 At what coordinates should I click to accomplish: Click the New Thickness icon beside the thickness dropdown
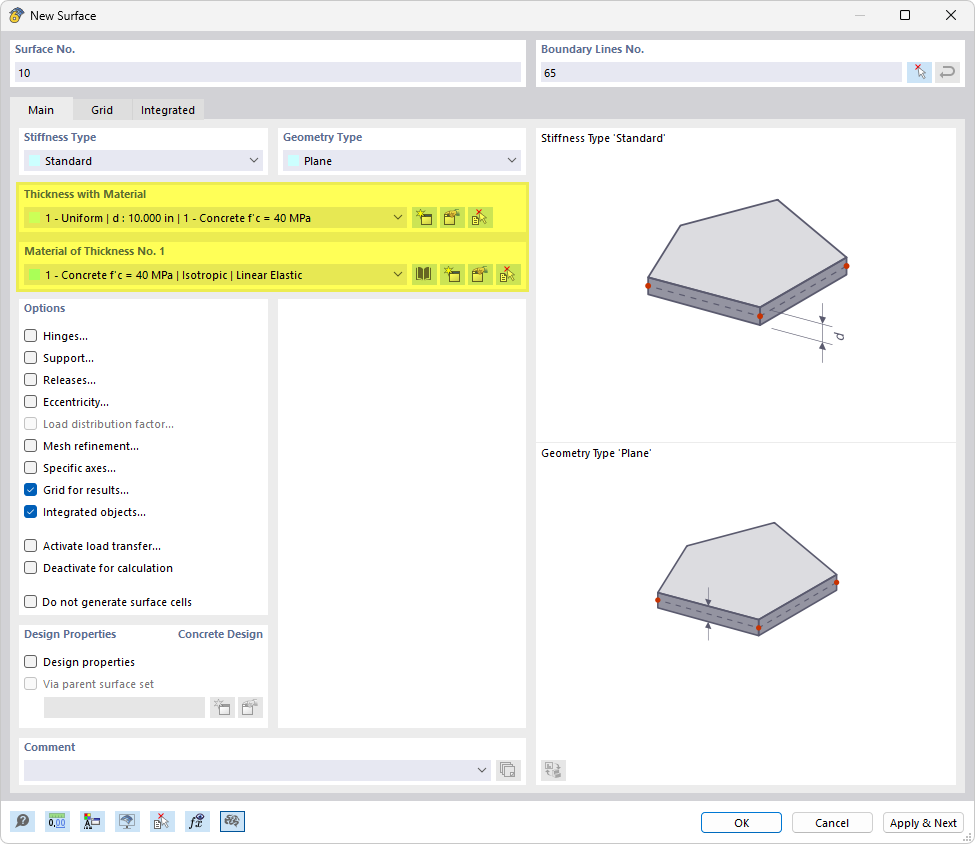(x=424, y=218)
